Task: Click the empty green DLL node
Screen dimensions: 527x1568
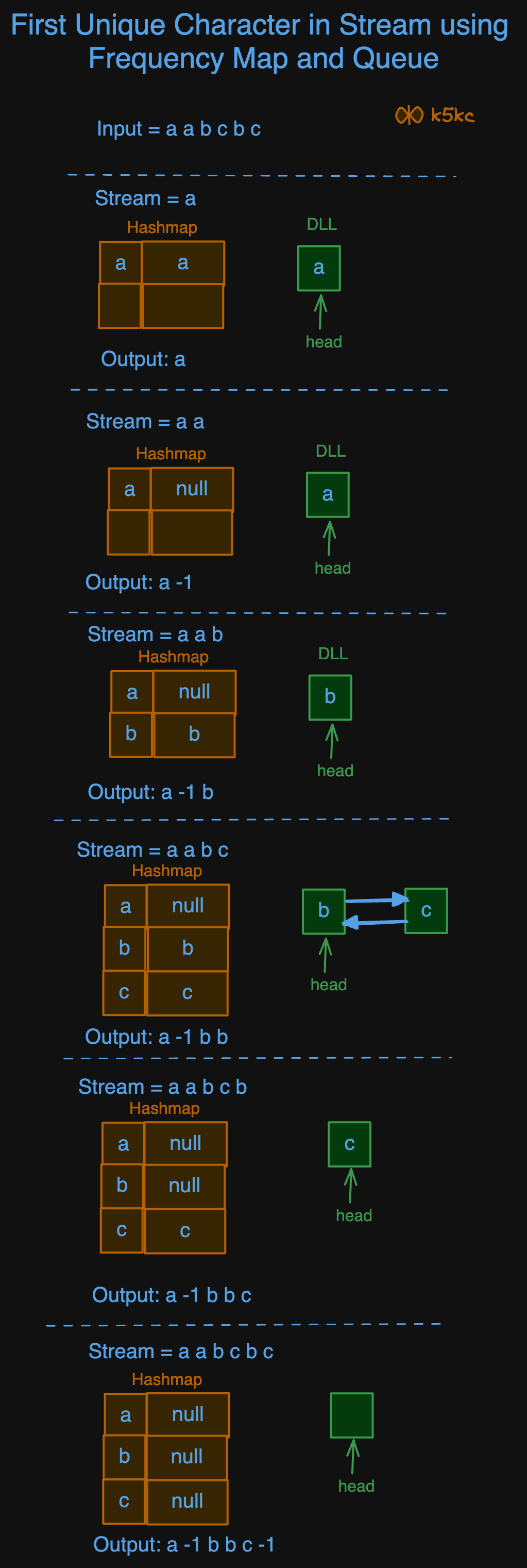Action: (x=352, y=1415)
